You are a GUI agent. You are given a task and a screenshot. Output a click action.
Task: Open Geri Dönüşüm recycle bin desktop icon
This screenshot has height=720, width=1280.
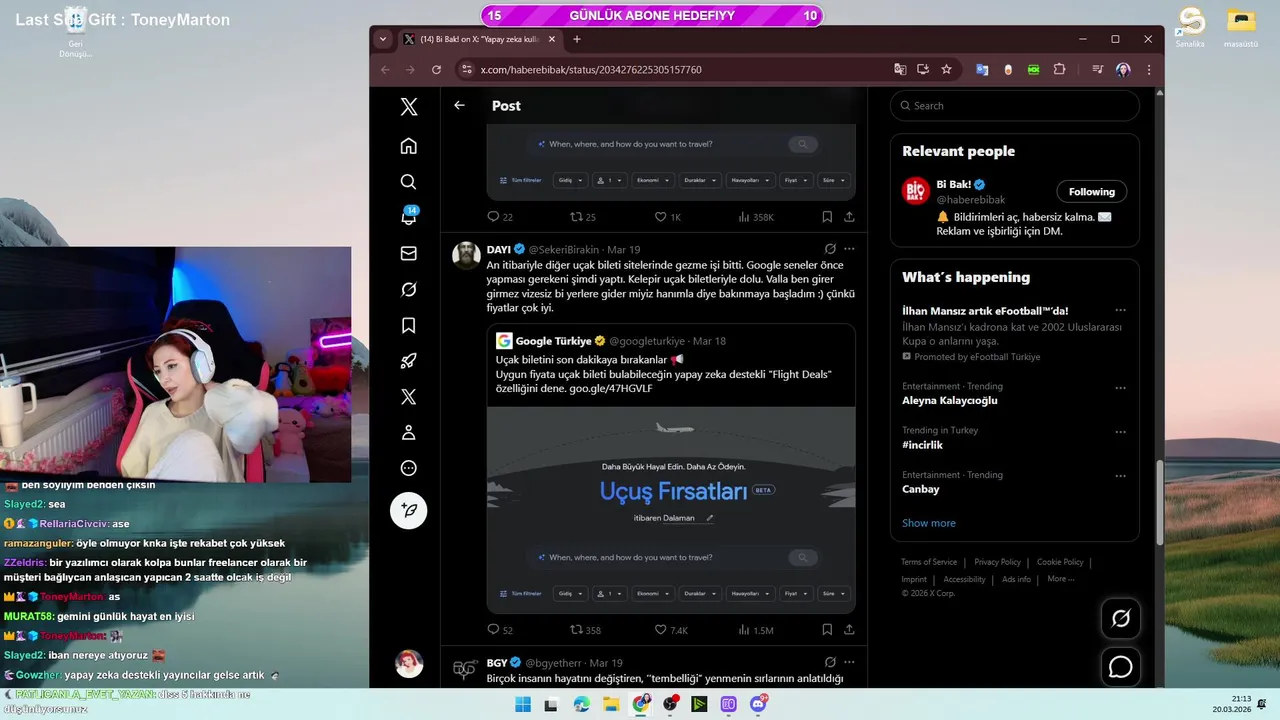click(x=75, y=30)
